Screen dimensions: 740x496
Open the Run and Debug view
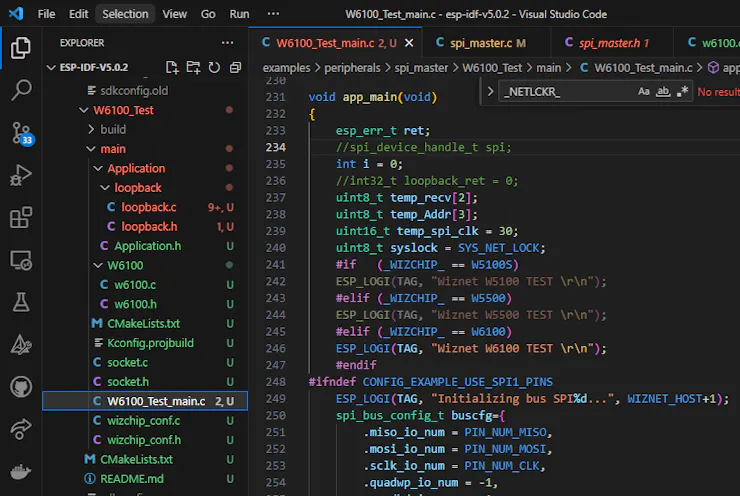tap(21, 175)
